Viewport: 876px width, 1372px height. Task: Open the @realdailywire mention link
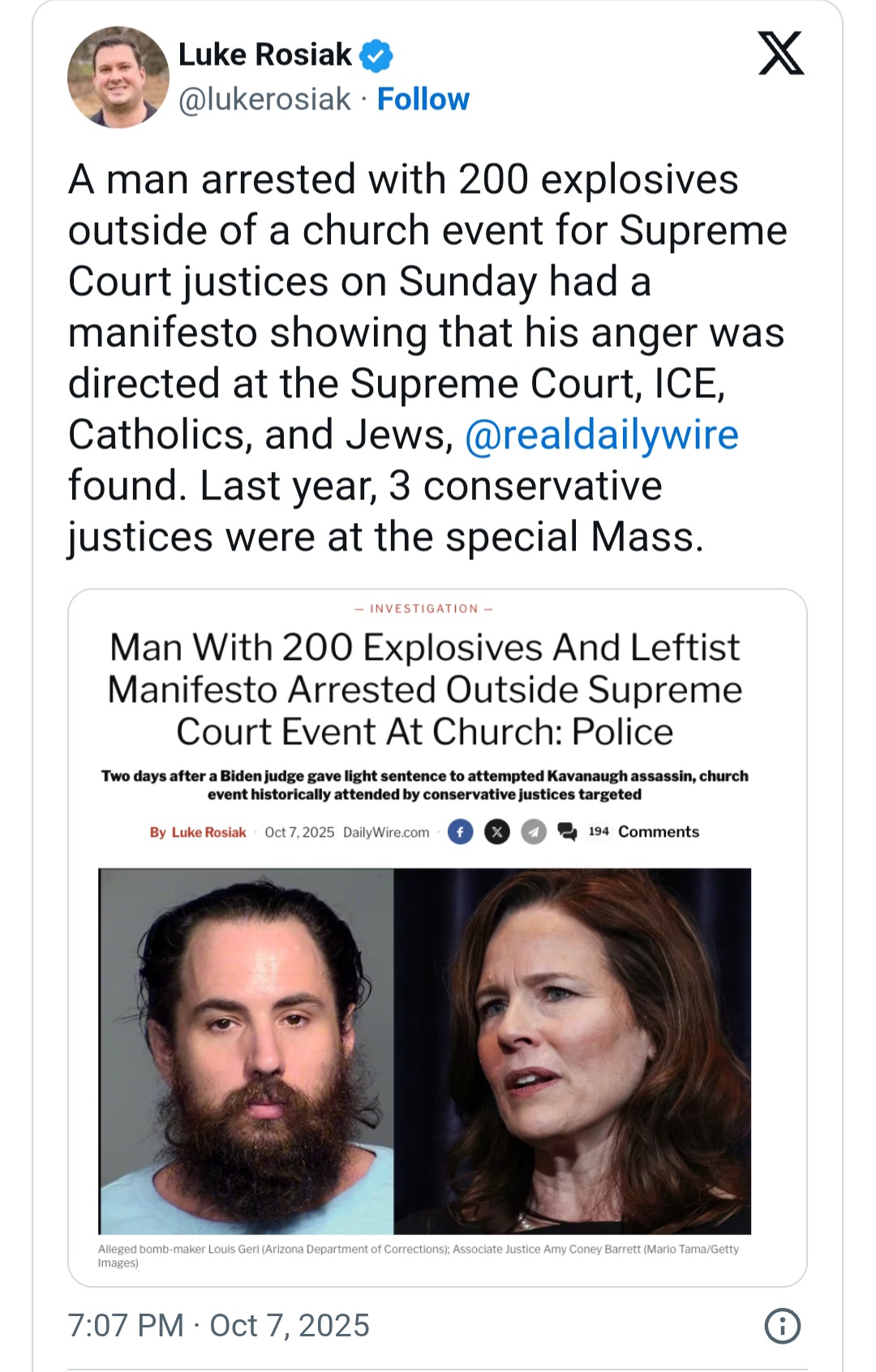tap(601, 435)
